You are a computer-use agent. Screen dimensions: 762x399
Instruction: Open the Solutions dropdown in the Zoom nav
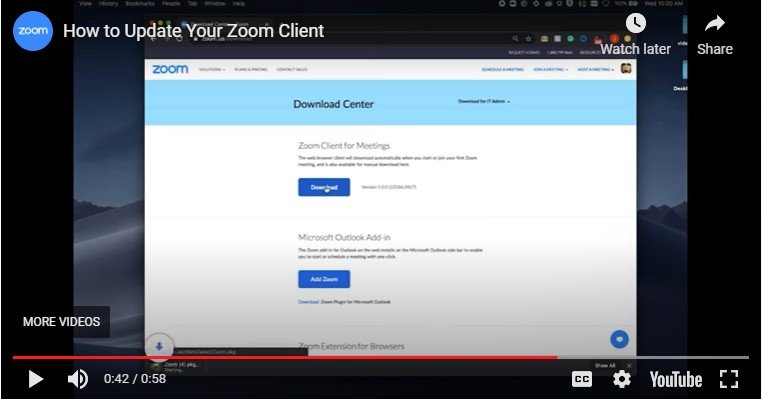(212, 69)
